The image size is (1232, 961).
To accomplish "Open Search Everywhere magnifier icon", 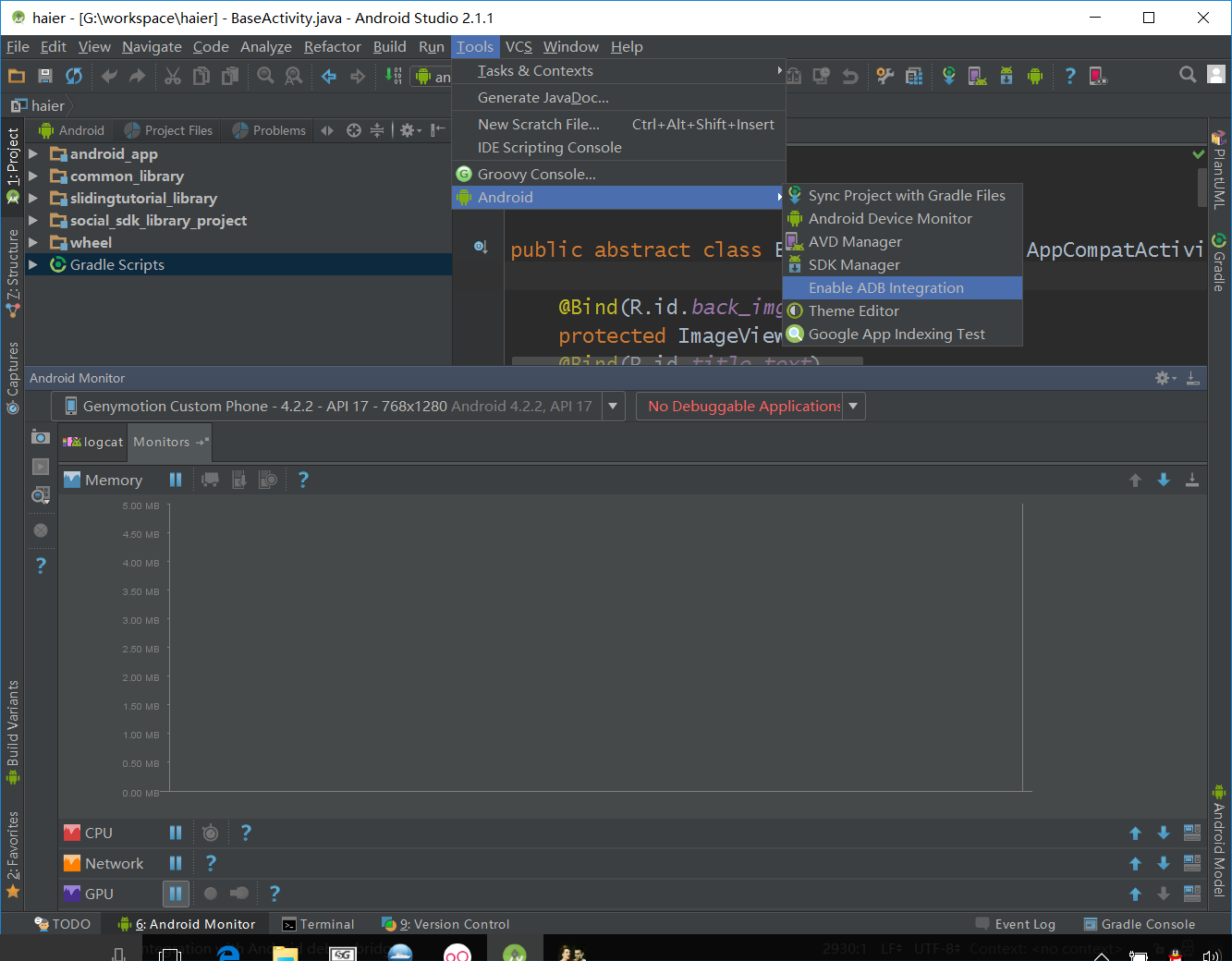I will point(1188,76).
